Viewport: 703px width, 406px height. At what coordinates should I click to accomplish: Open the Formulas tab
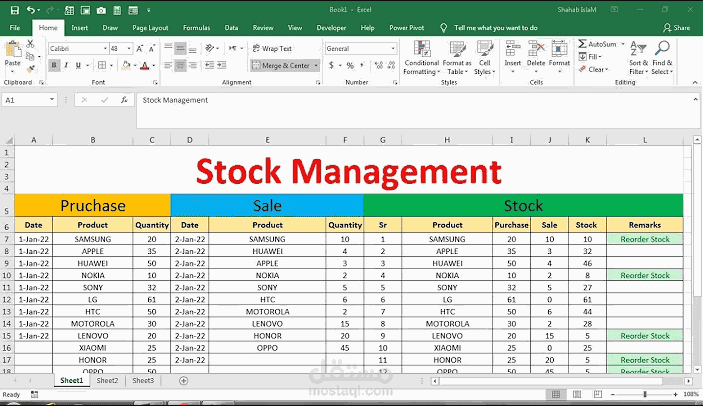(196, 28)
